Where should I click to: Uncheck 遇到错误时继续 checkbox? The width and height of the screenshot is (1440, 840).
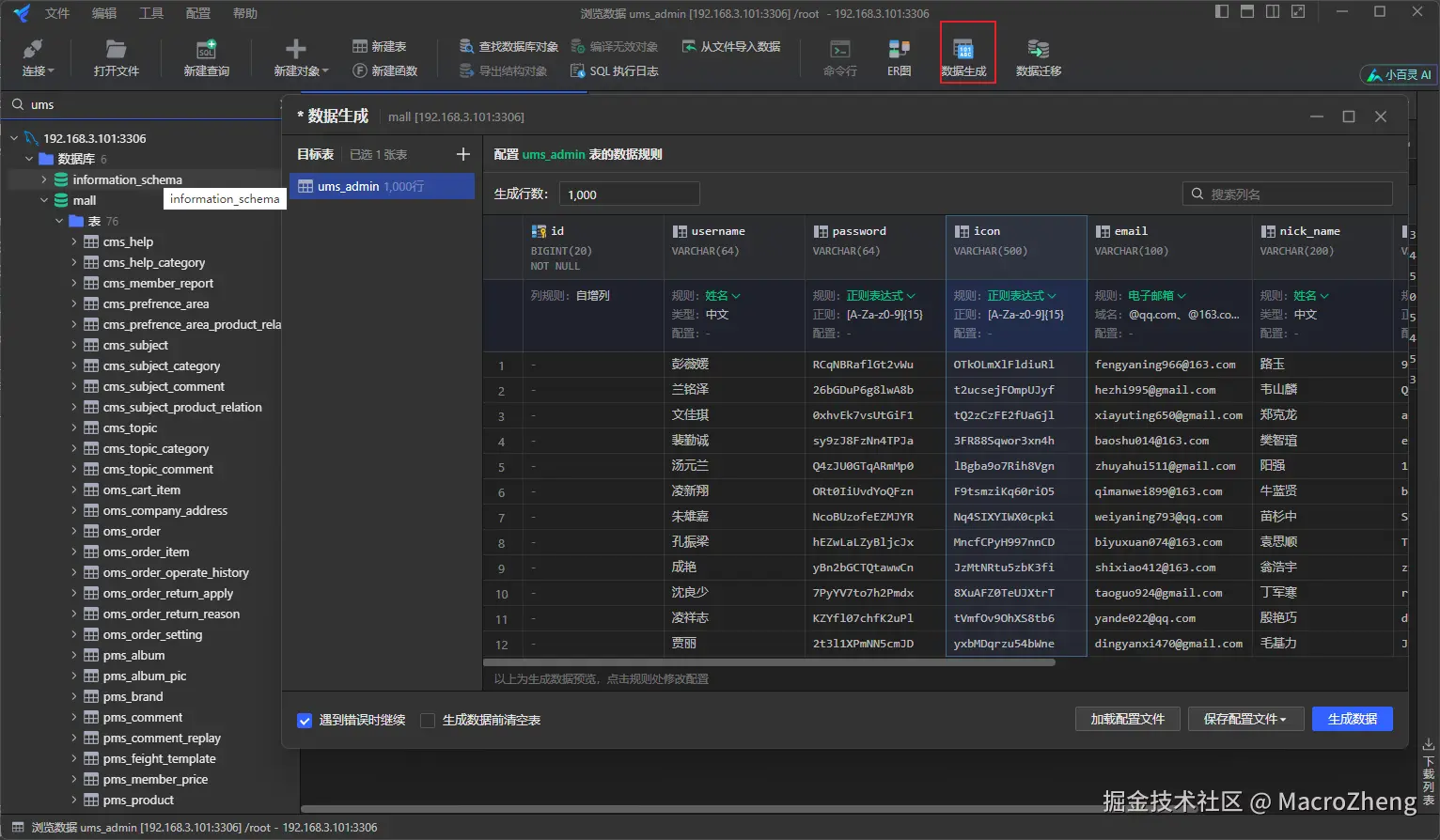point(305,721)
